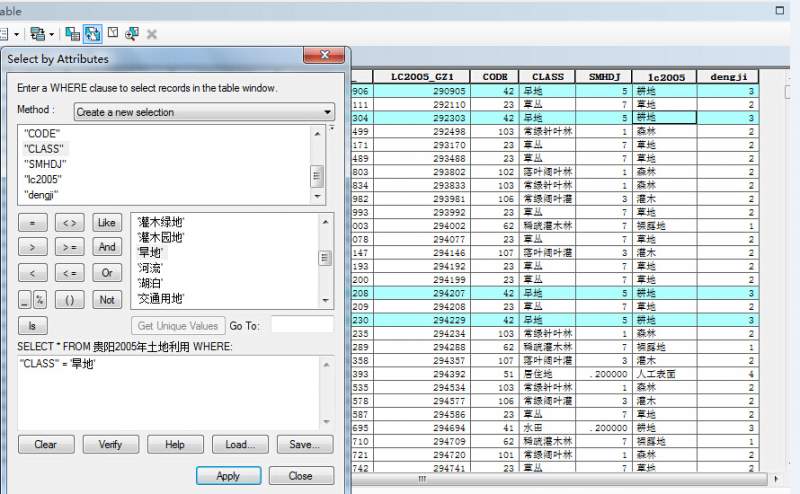Clear the query expression
The height and width of the screenshot is (494, 800).
46,444
